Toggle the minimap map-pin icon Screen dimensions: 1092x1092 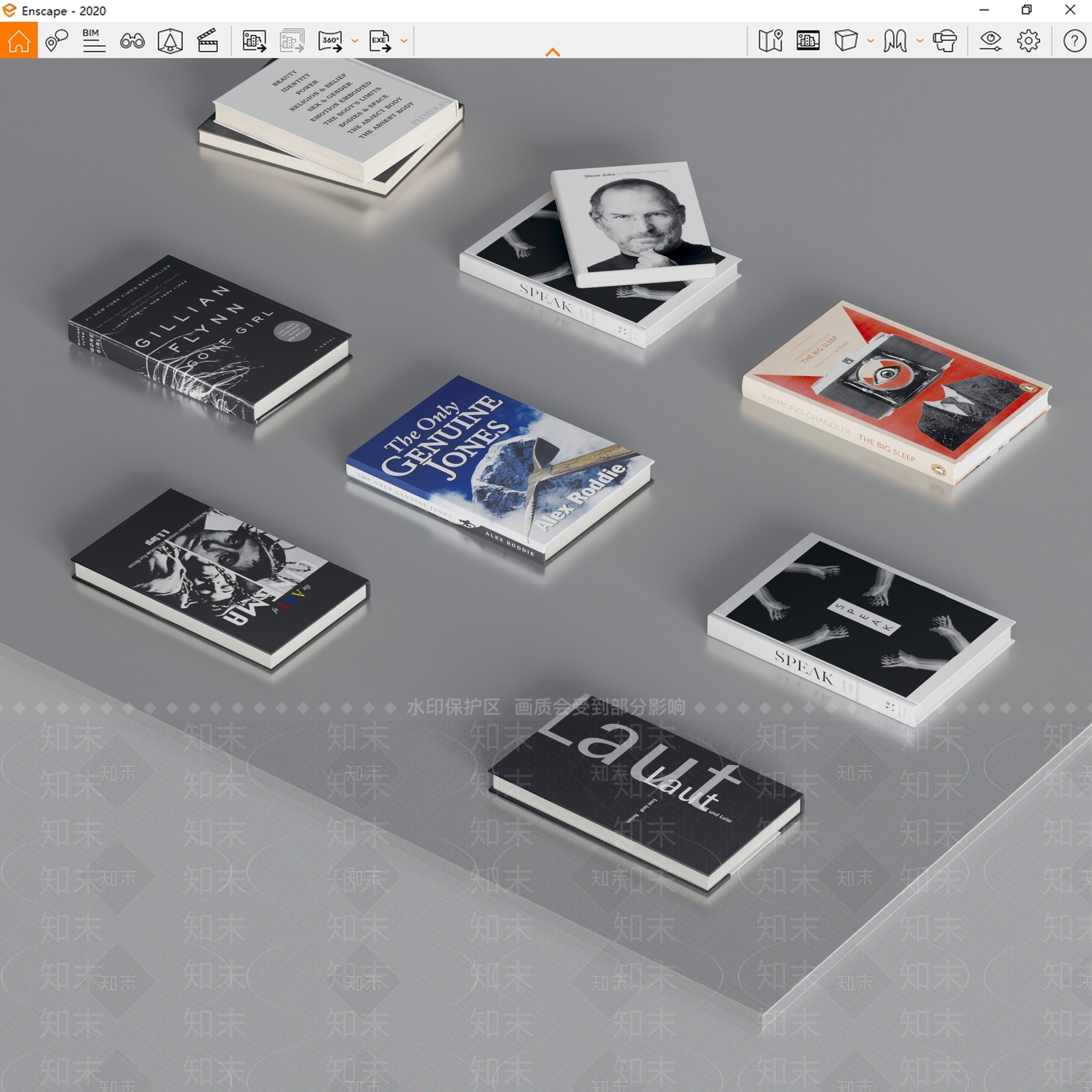pyautogui.click(x=770, y=41)
